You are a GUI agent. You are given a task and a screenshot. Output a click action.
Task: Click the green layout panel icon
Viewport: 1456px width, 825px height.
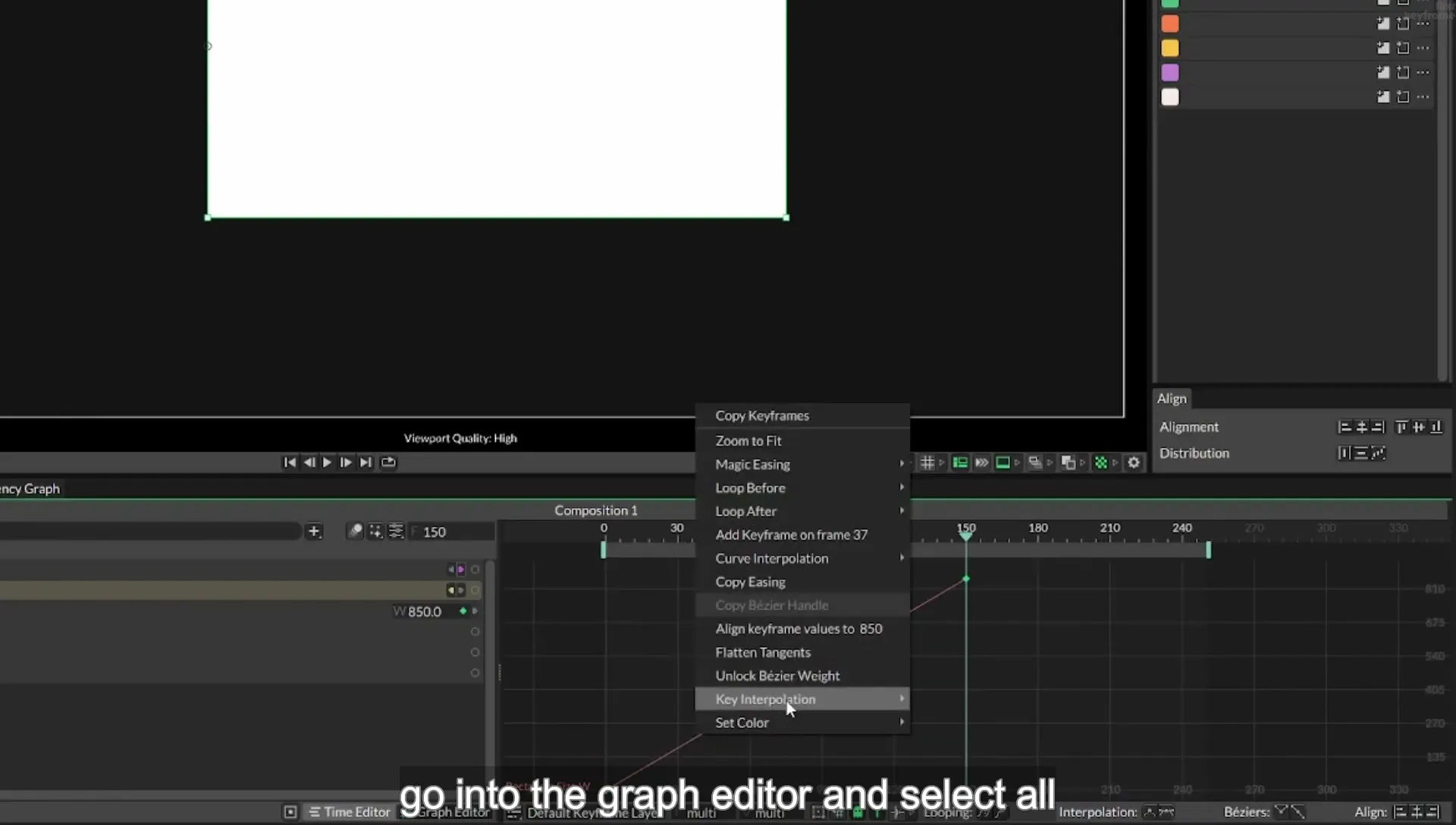click(960, 463)
